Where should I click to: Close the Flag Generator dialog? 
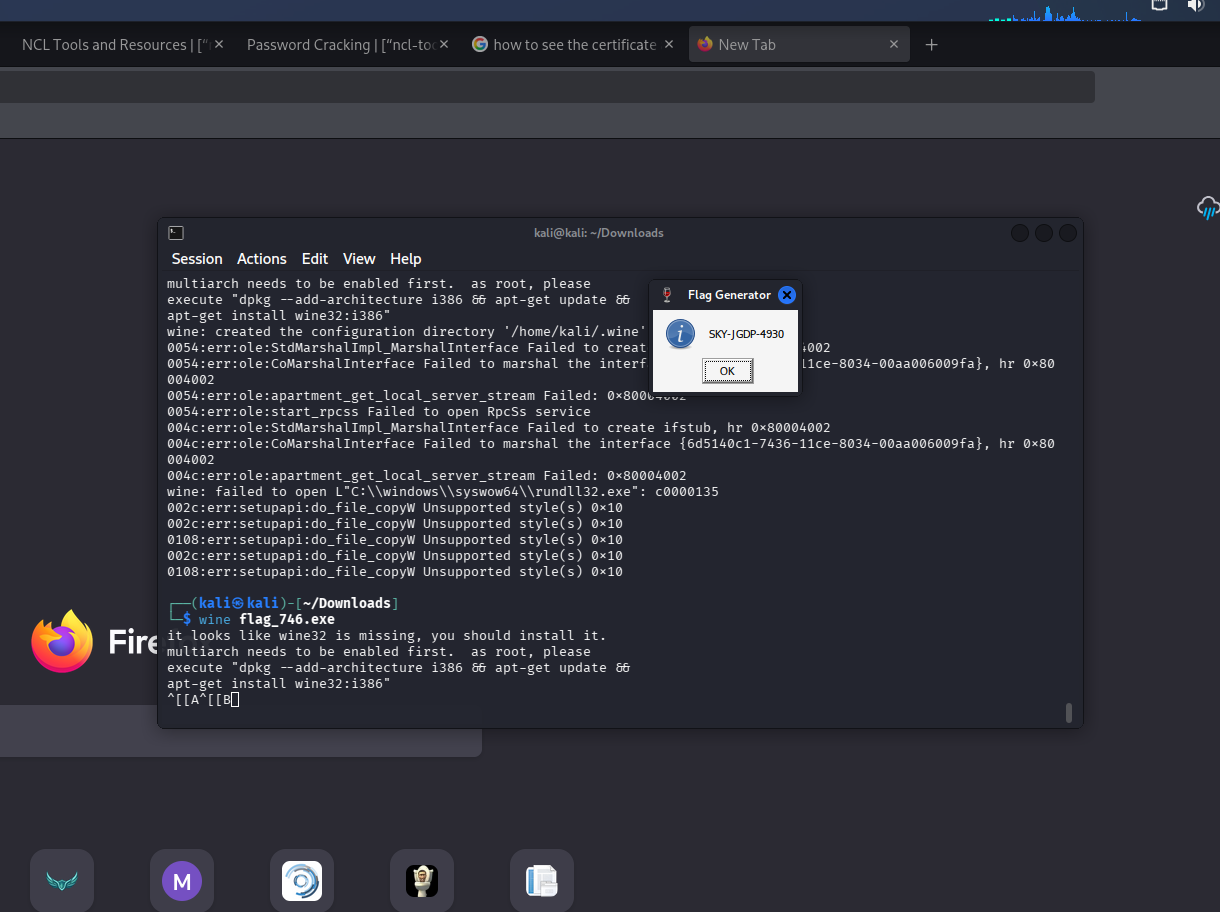(787, 295)
